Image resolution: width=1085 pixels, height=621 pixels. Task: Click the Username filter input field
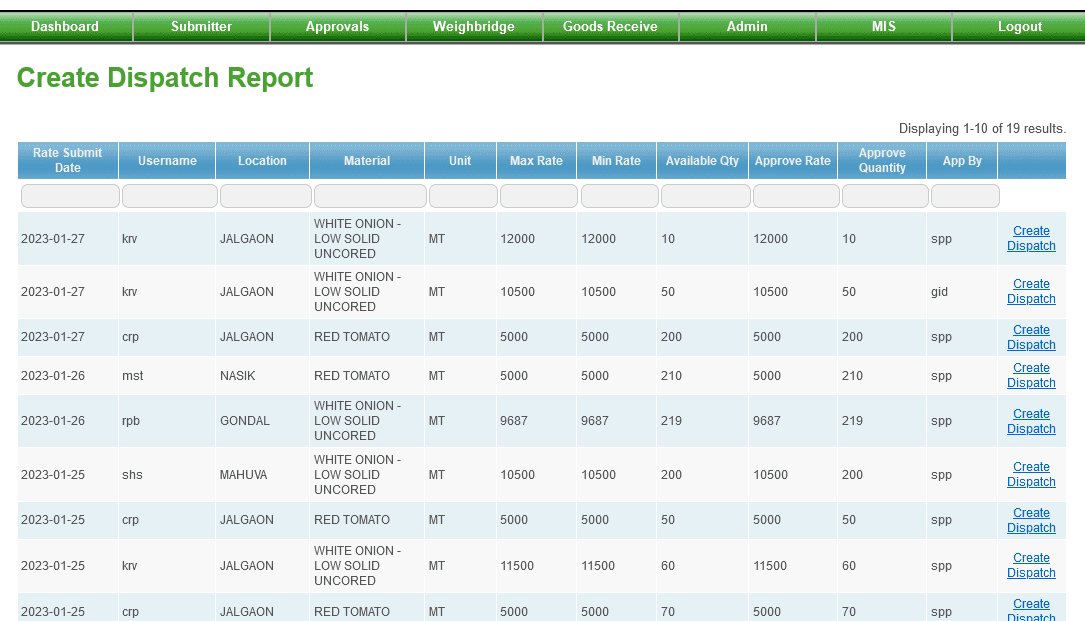(x=167, y=195)
